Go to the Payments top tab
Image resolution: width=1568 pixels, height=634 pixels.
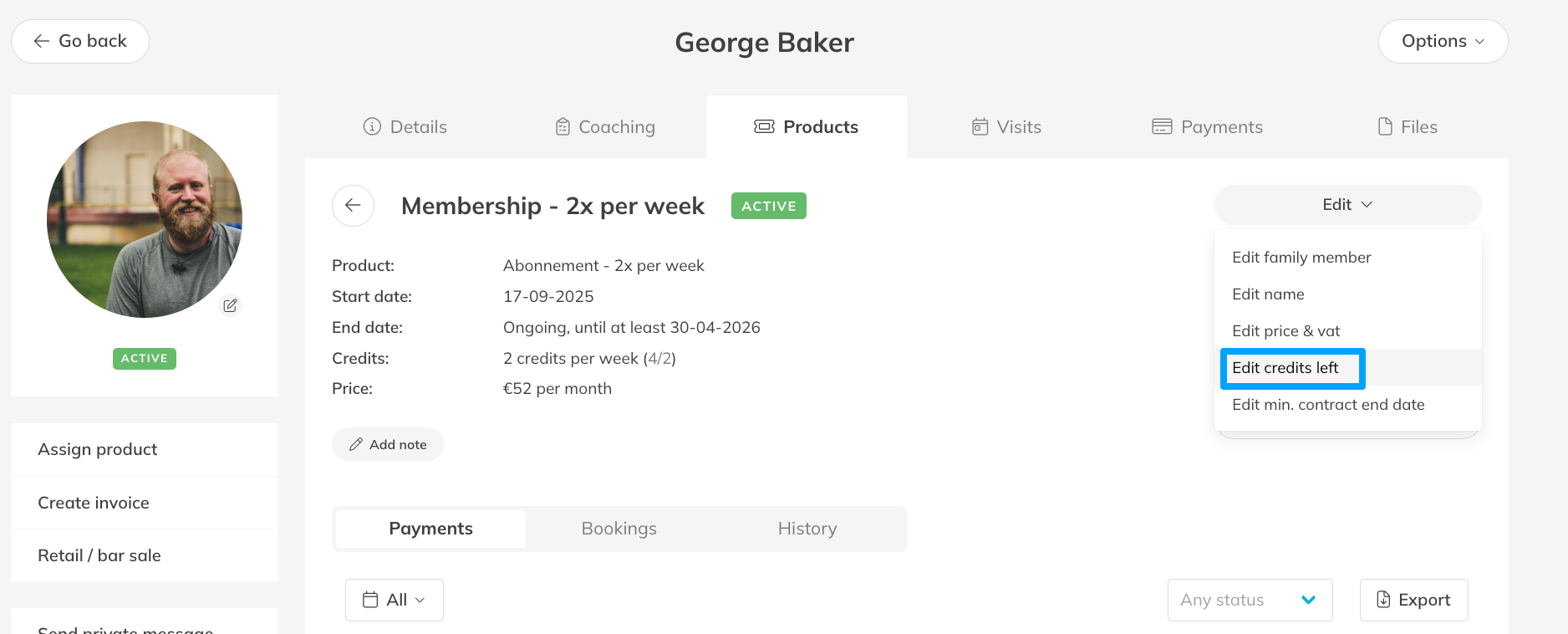1207,127
